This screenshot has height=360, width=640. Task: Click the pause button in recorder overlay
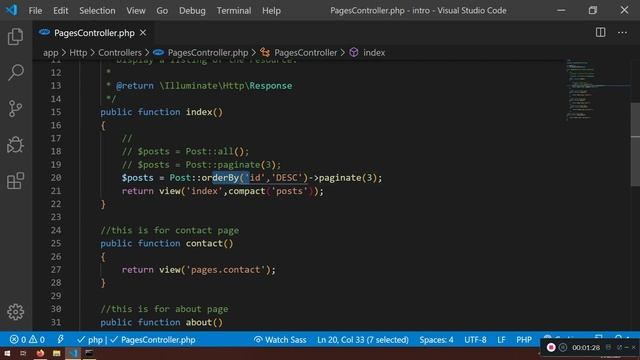(x=563, y=347)
